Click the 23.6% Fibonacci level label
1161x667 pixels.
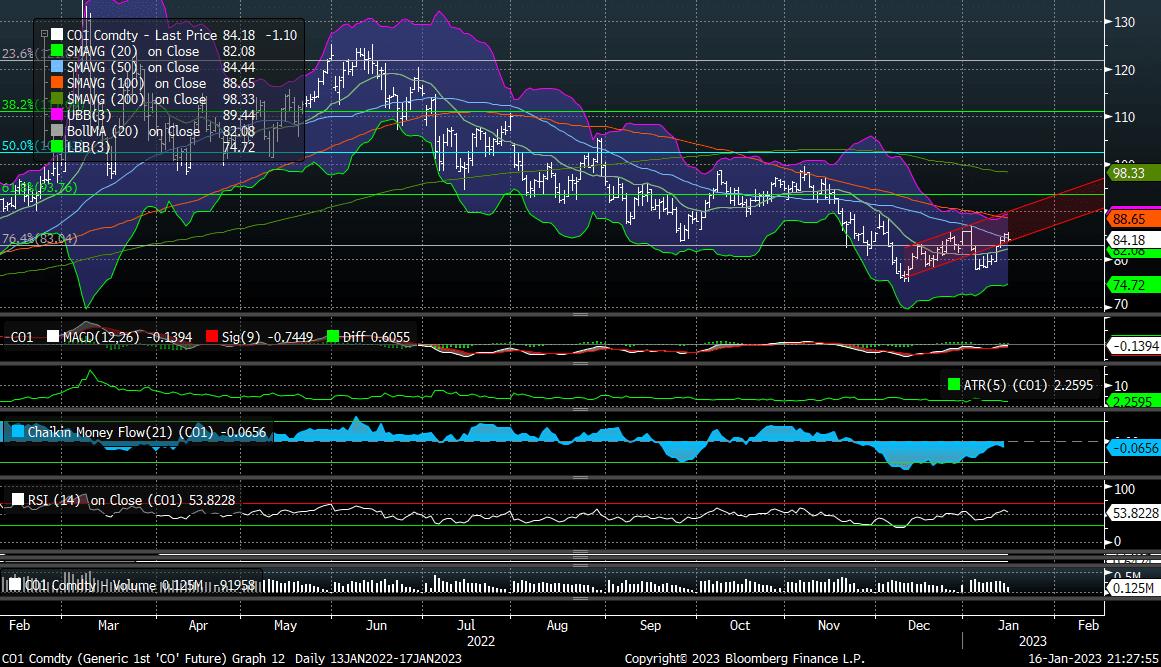click(17, 53)
